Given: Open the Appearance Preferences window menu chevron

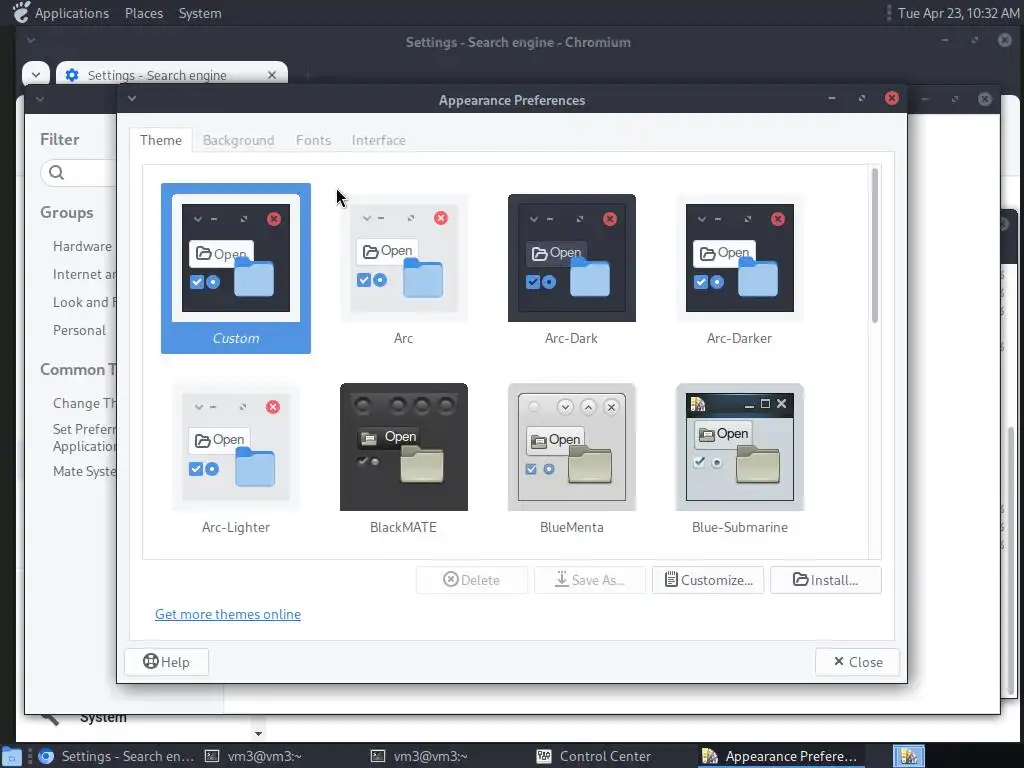Looking at the screenshot, I should pos(132,99).
